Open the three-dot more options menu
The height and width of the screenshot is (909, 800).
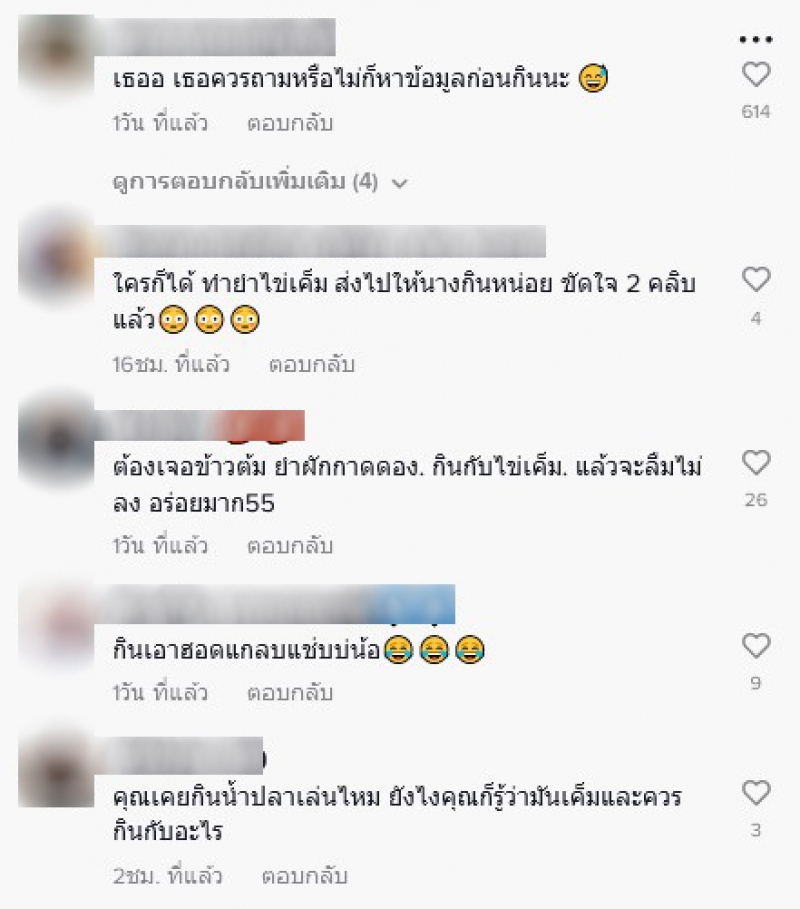[x=756, y=39]
